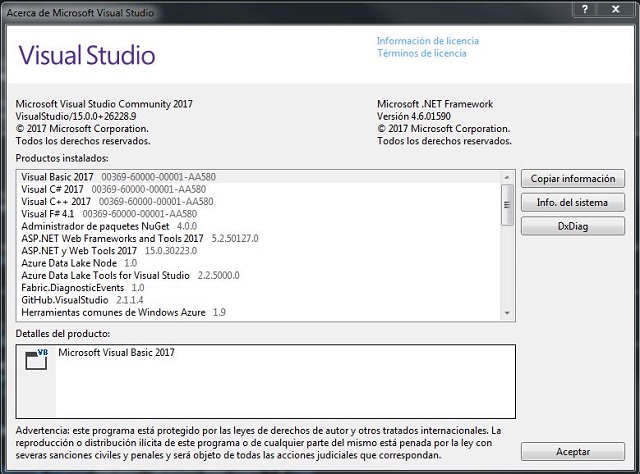Select Azure Data Lake Tools for Visual Studio
Screen dimensions: 640x474
[x=260, y=276]
